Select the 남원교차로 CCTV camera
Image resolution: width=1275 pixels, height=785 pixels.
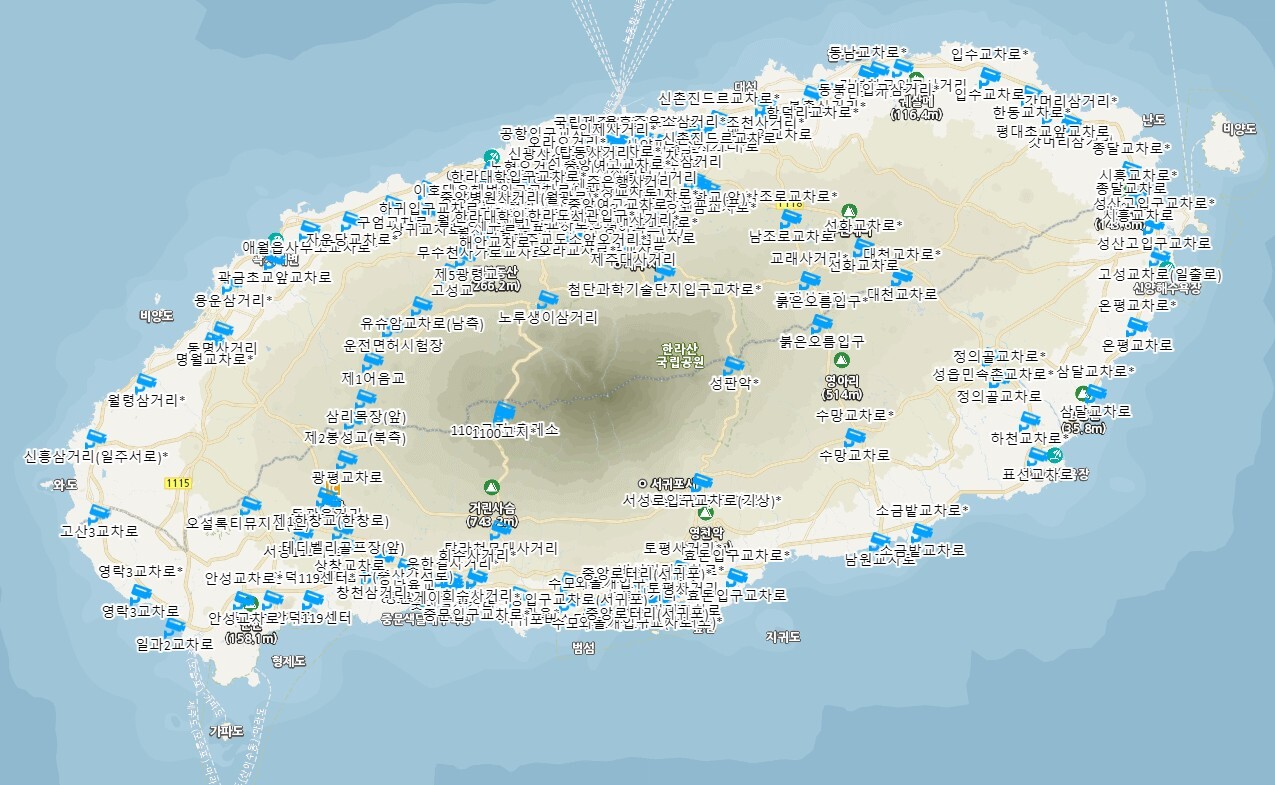pos(881,543)
